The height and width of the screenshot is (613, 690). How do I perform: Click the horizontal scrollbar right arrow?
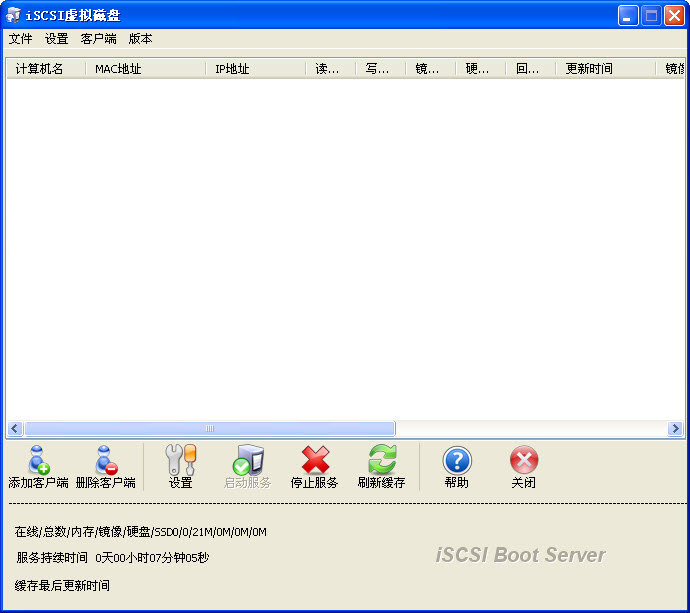pos(675,428)
